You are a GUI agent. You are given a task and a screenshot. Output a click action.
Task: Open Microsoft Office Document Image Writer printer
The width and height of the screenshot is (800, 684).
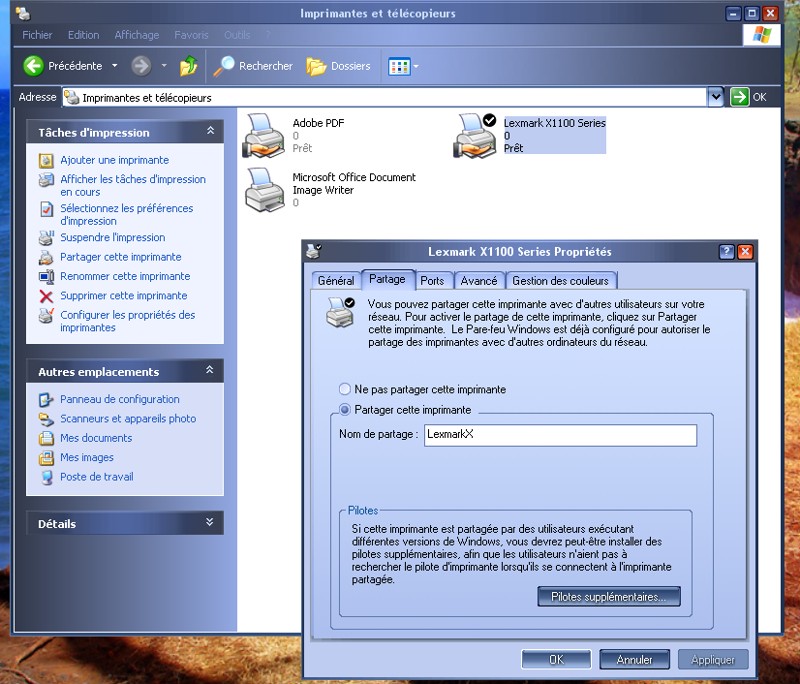click(264, 189)
